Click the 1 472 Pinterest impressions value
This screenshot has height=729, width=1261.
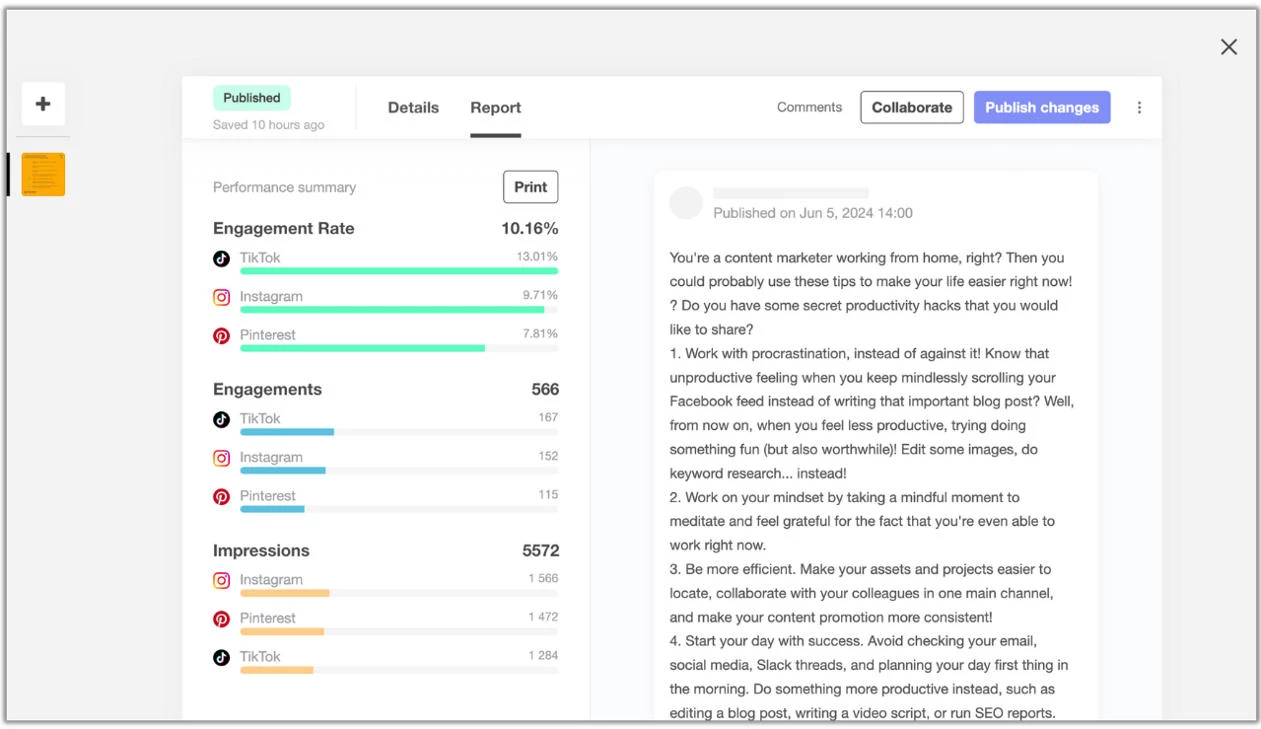[543, 617]
